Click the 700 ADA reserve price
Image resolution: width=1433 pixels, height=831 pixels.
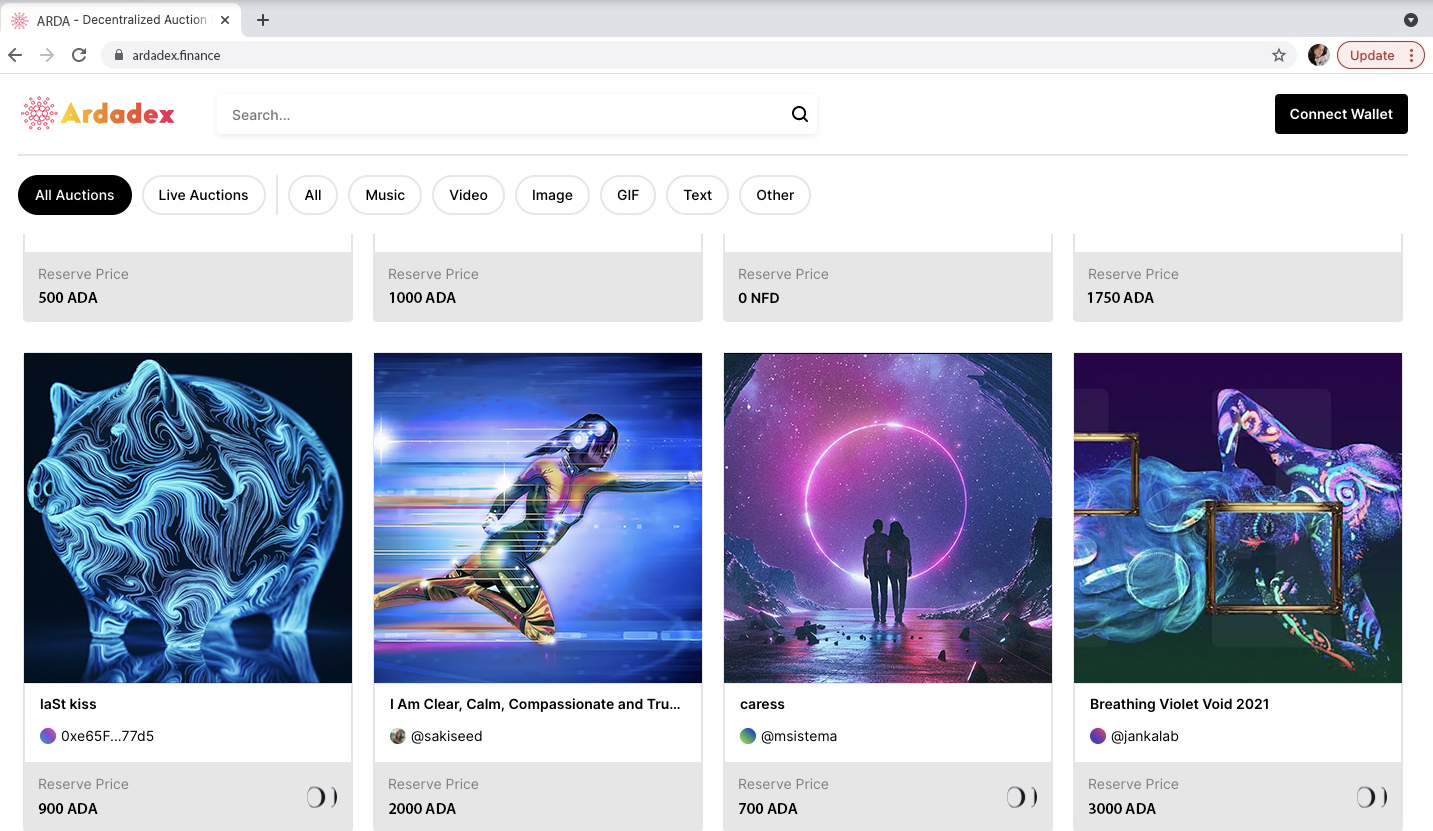click(x=768, y=808)
